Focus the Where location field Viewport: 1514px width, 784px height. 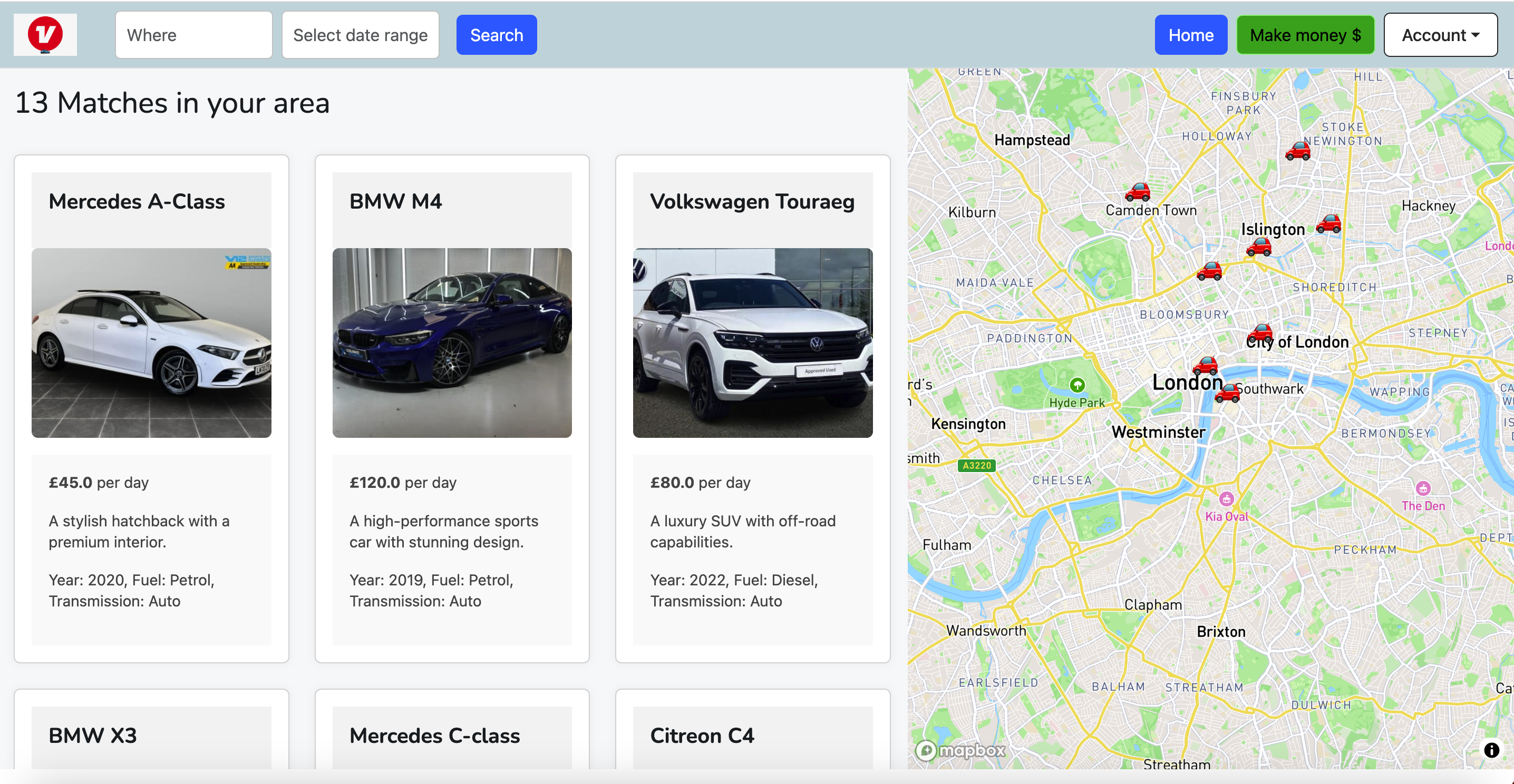point(194,35)
